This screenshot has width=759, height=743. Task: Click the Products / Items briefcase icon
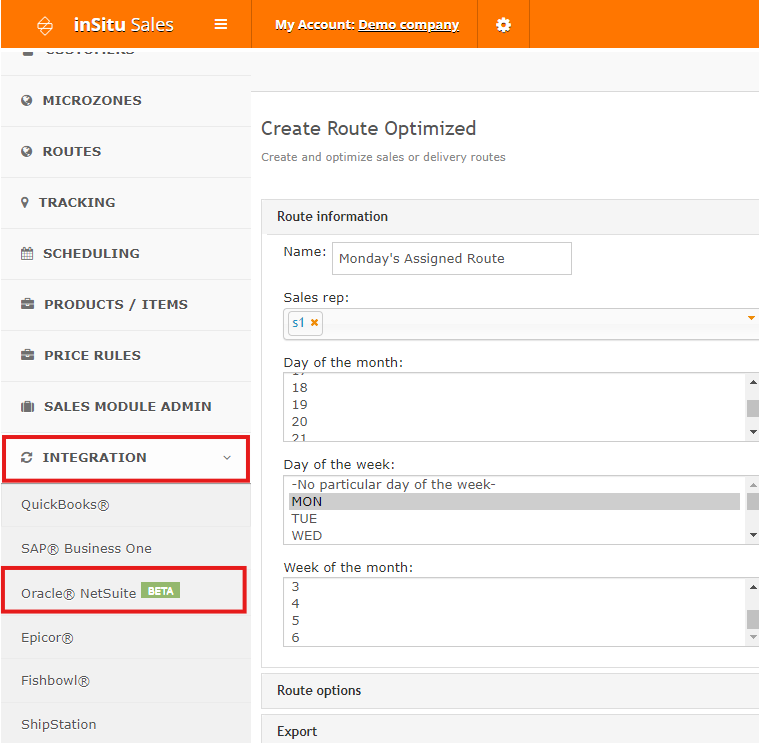point(28,304)
